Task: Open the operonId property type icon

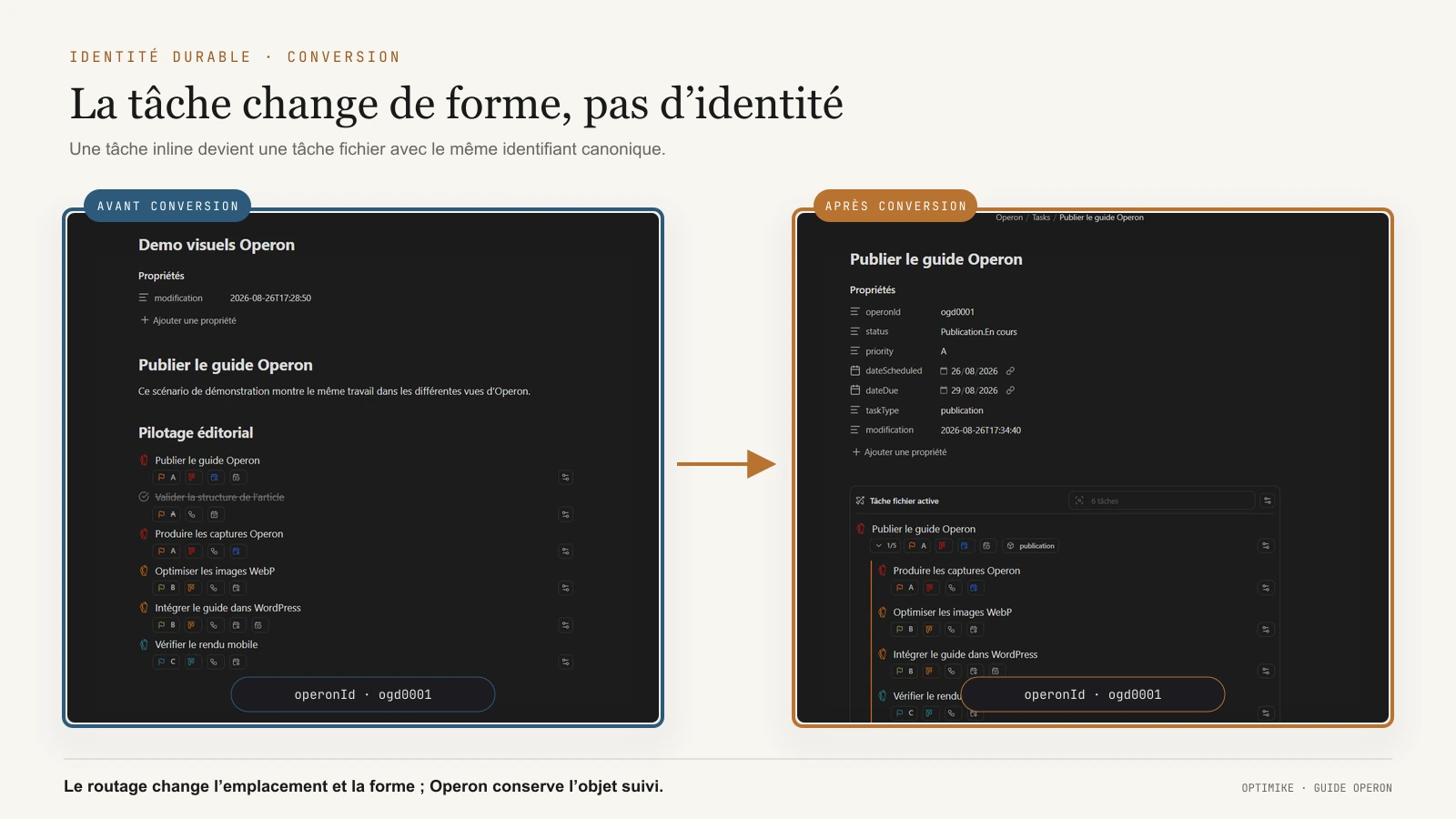Action: pos(855,312)
